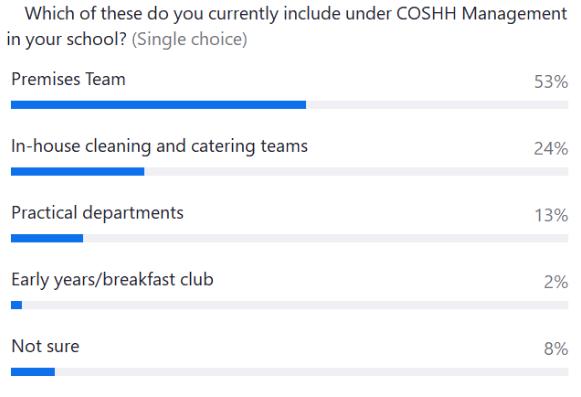
Task: Click the 53% result value
Action: [x=551, y=82]
